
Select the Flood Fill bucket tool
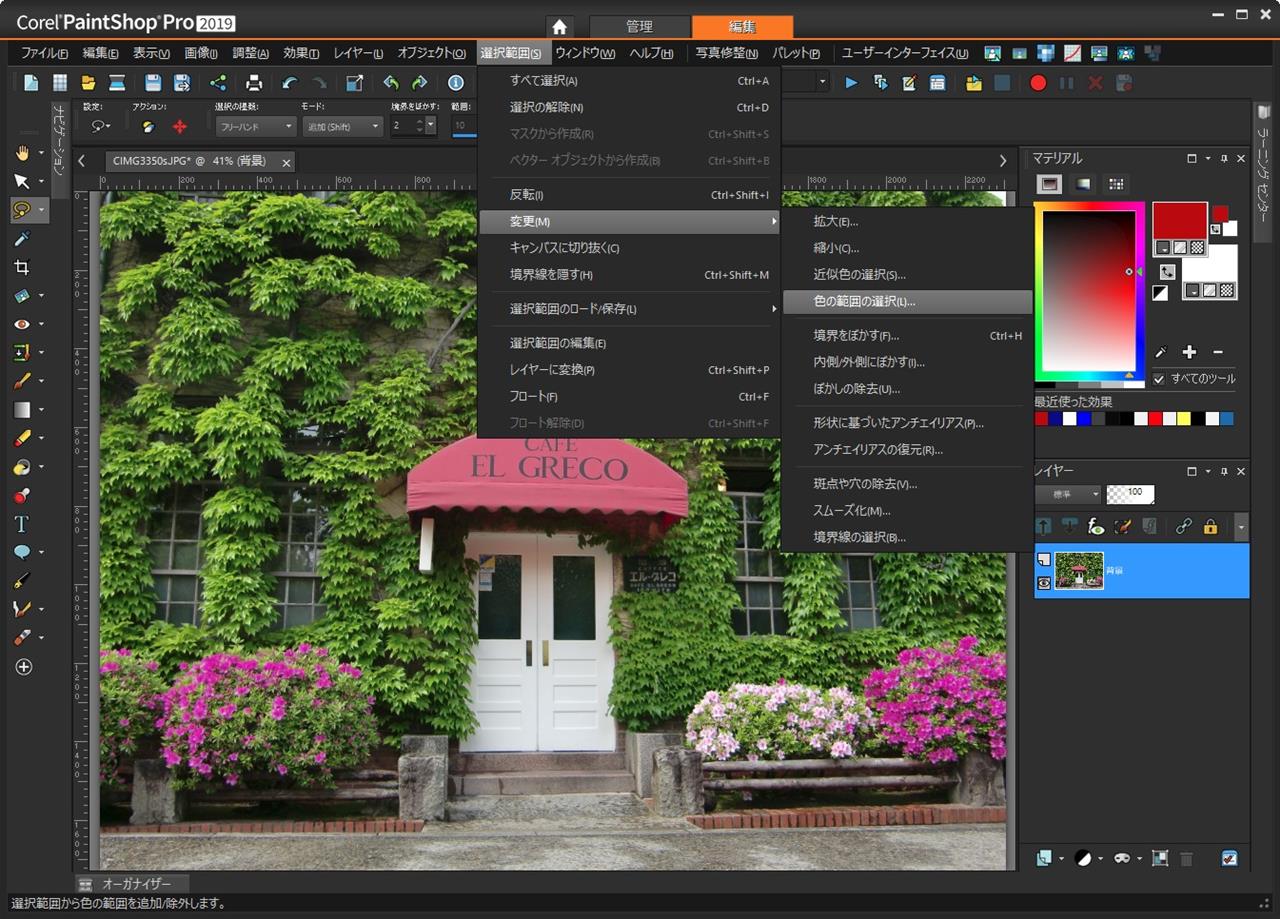21,467
